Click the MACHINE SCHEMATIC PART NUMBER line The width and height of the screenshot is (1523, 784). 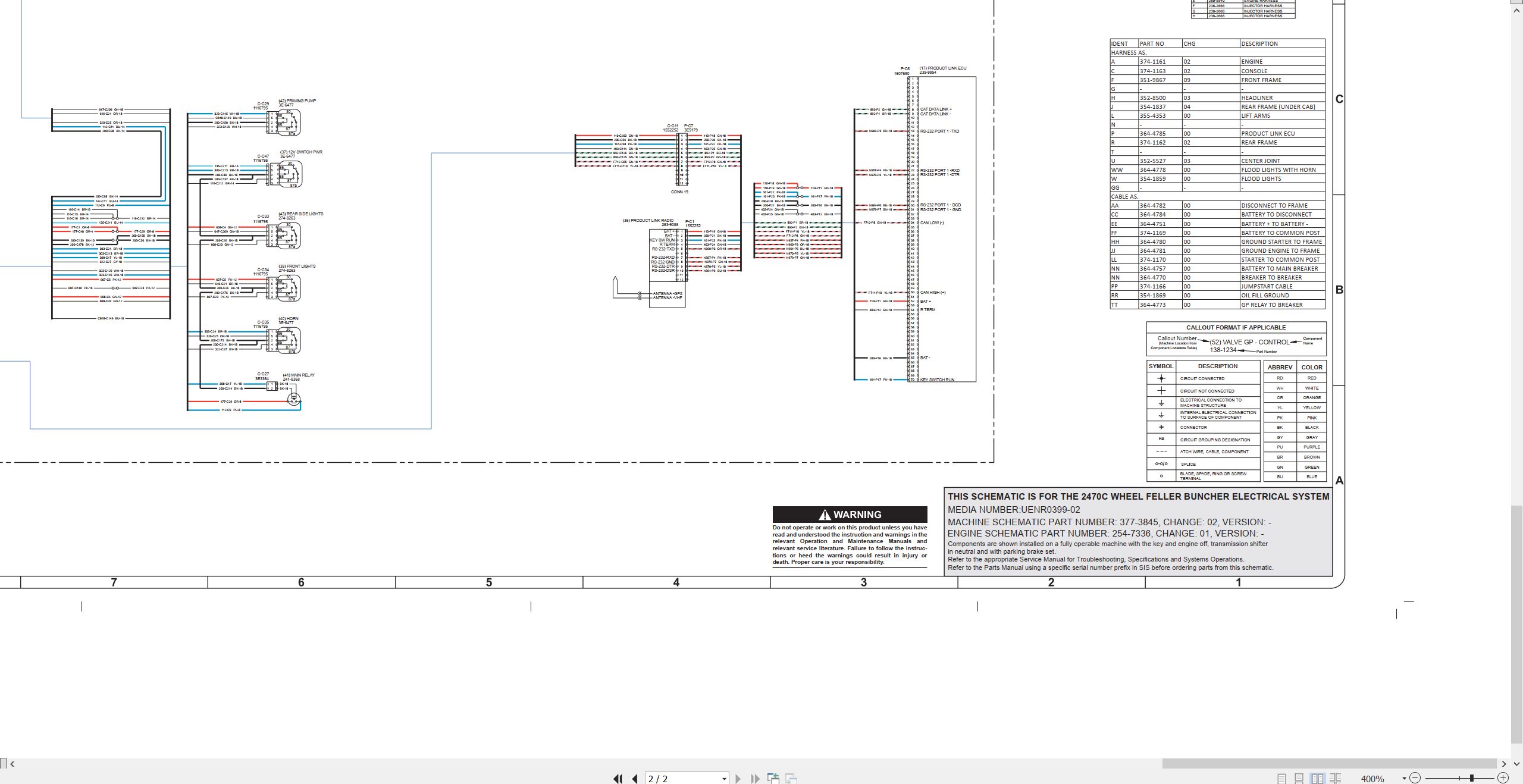tap(1110, 522)
